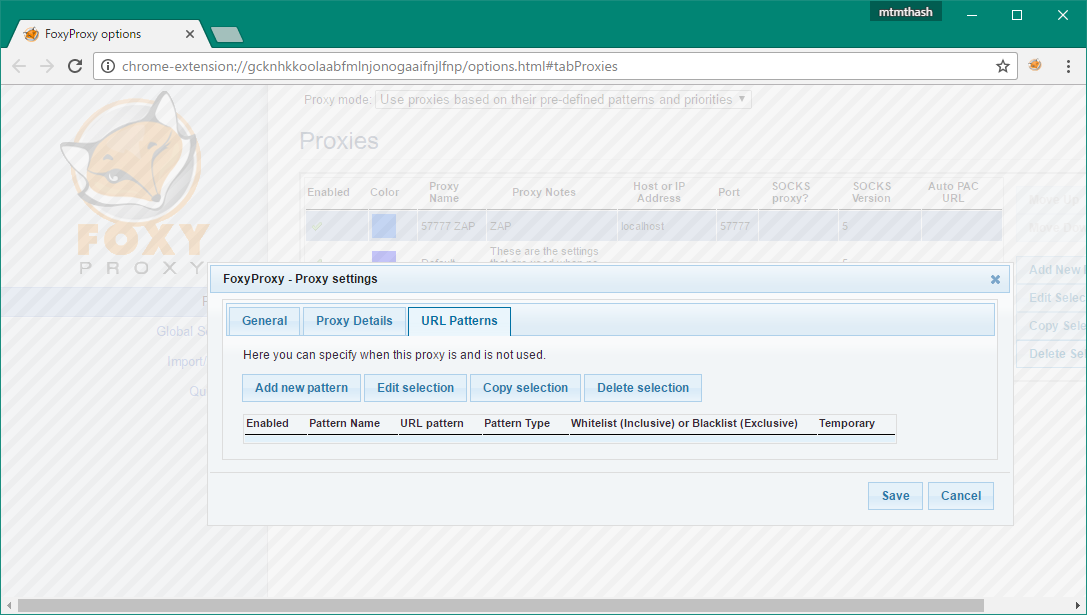Save the proxy settings

(894, 495)
